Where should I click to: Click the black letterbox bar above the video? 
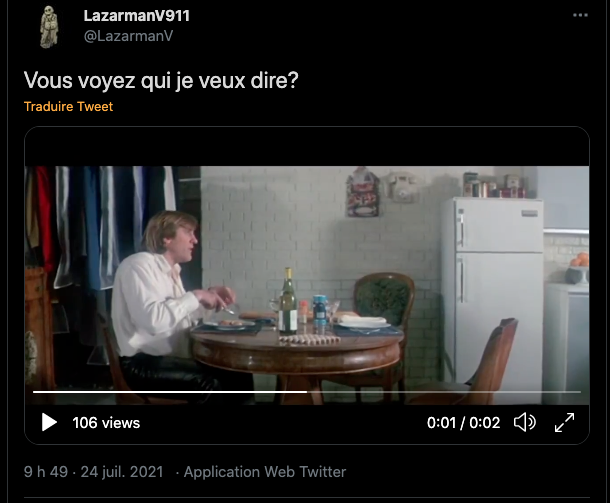tap(307, 147)
